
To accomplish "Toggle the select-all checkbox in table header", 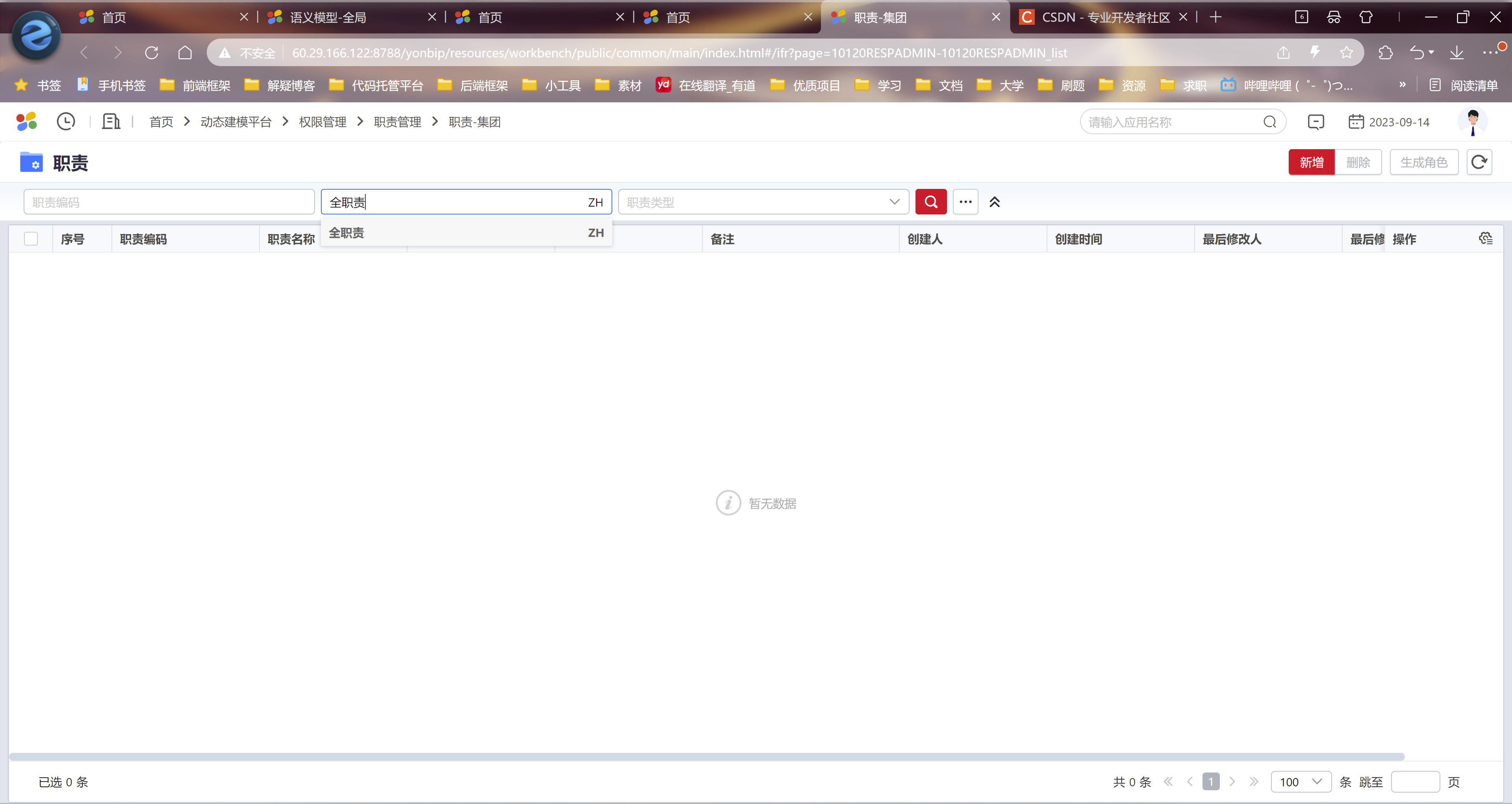I will tap(31, 238).
